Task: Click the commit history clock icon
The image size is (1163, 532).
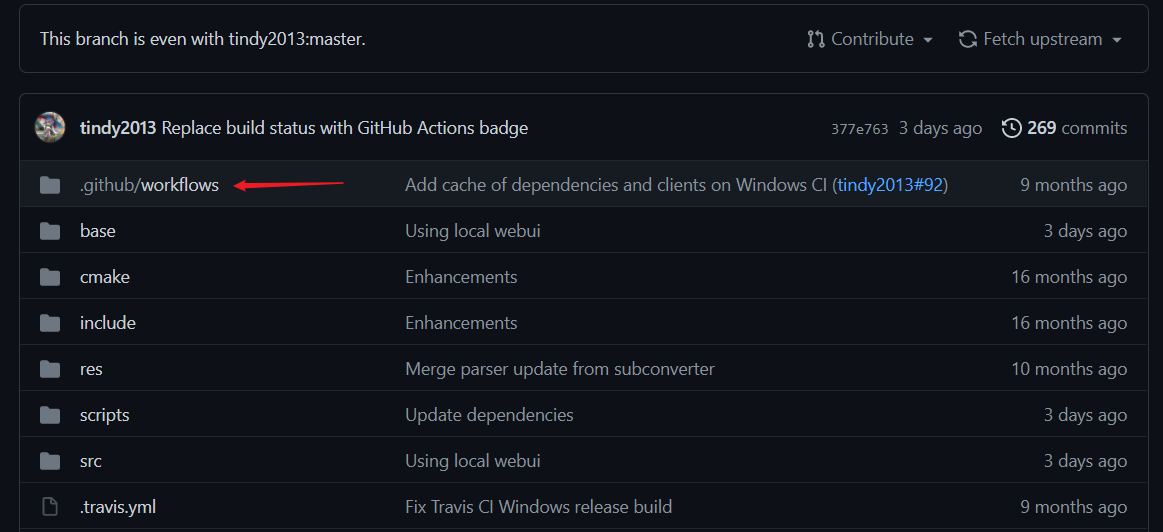Action: [1012, 128]
